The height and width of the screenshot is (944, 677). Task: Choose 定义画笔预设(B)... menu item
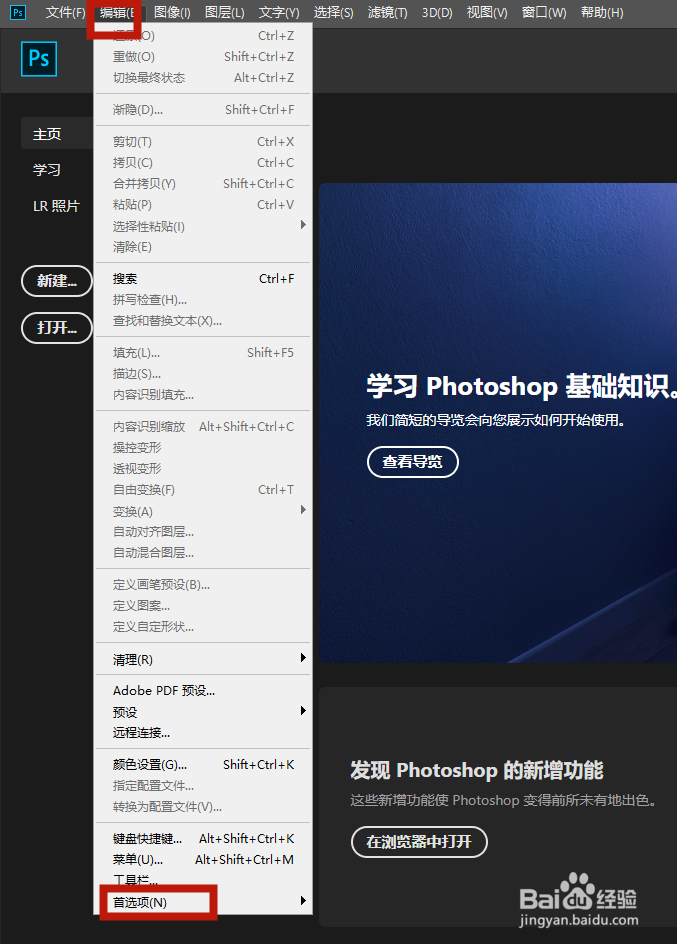(203, 585)
